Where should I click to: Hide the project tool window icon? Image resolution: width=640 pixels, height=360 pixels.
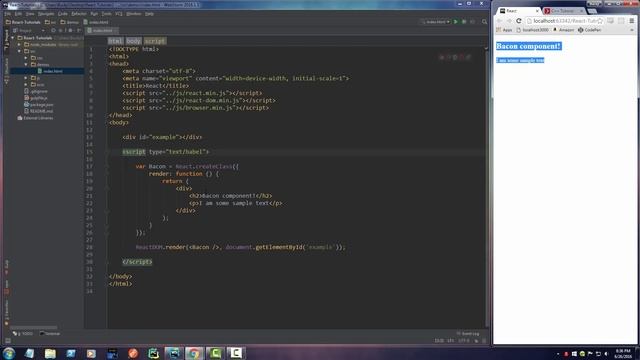pos(79,31)
